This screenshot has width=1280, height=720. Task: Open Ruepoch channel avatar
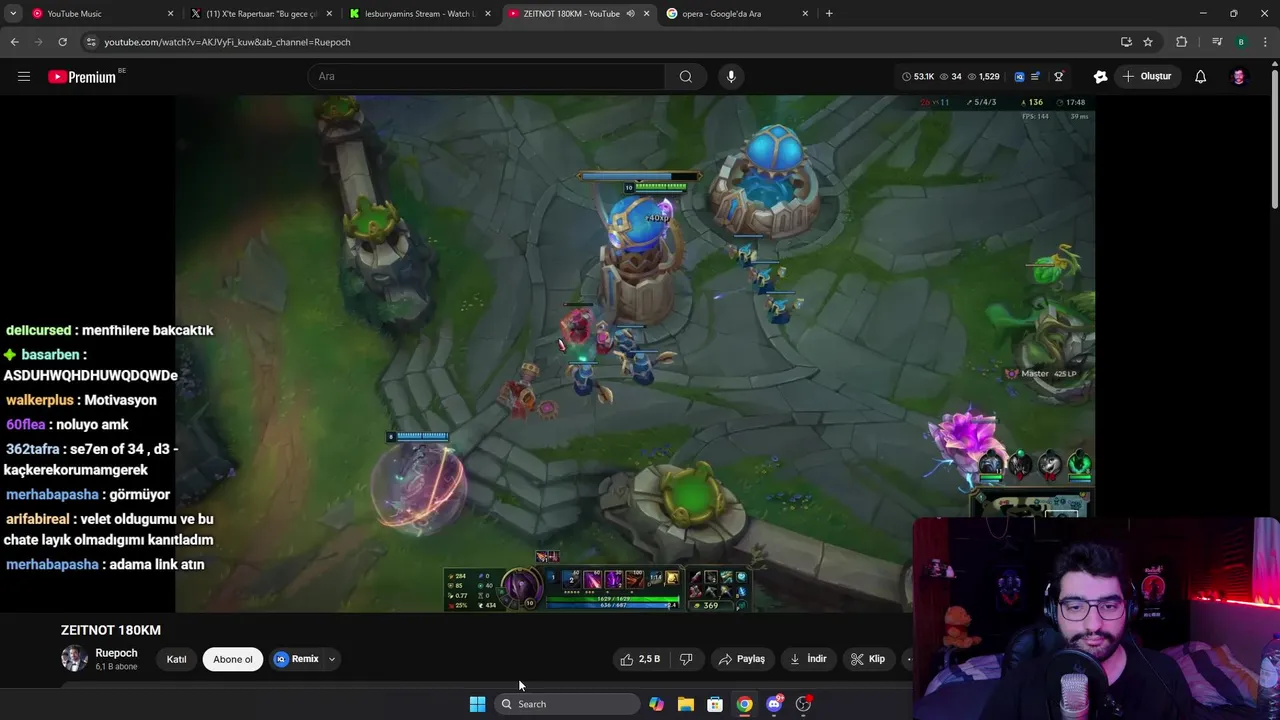pos(74,658)
